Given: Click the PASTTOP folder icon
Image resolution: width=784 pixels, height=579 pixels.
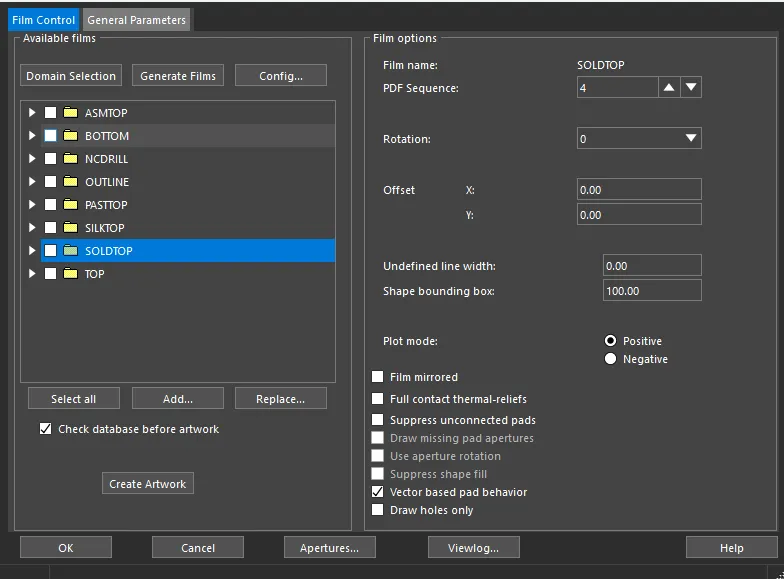Looking at the screenshot, I should click(x=70, y=204).
